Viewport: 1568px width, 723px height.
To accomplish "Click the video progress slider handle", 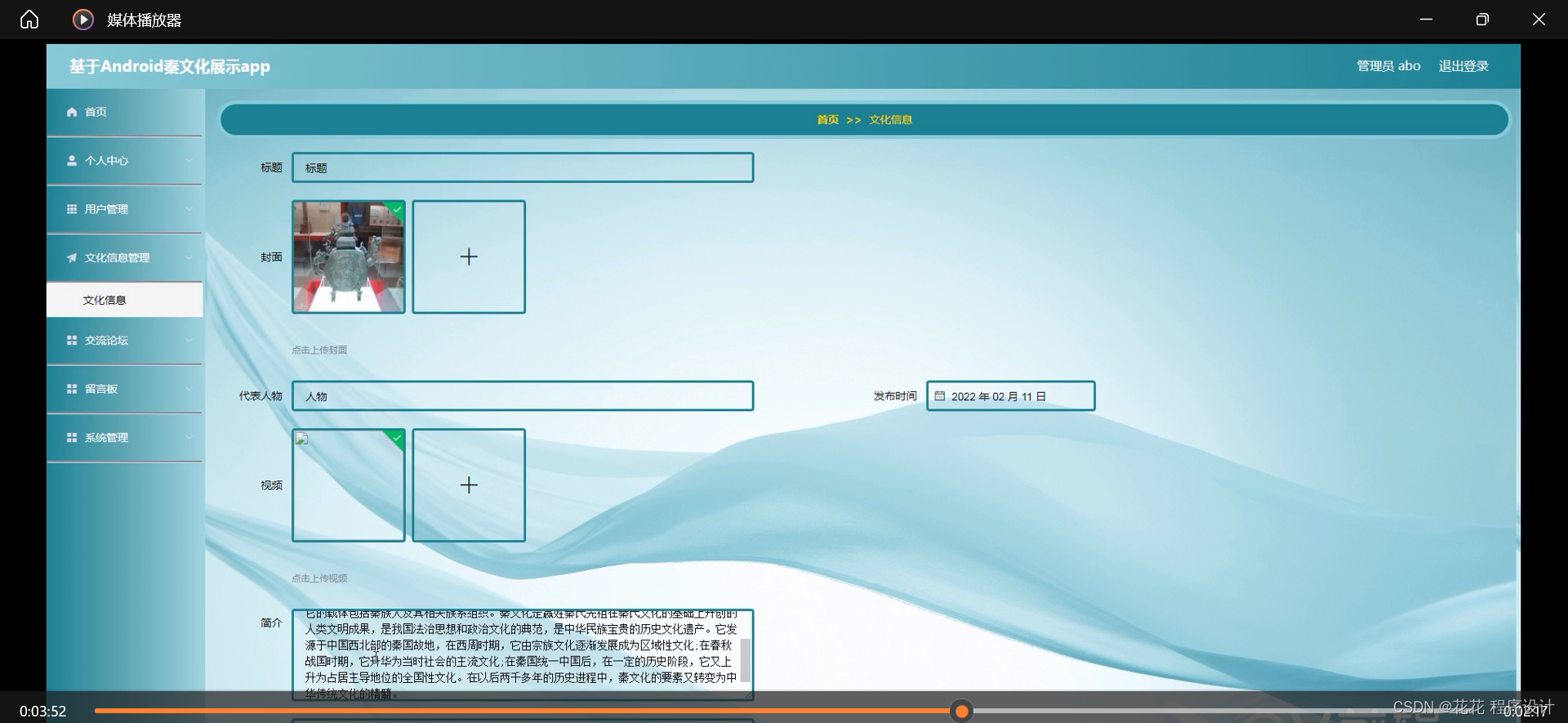I will pos(962,712).
